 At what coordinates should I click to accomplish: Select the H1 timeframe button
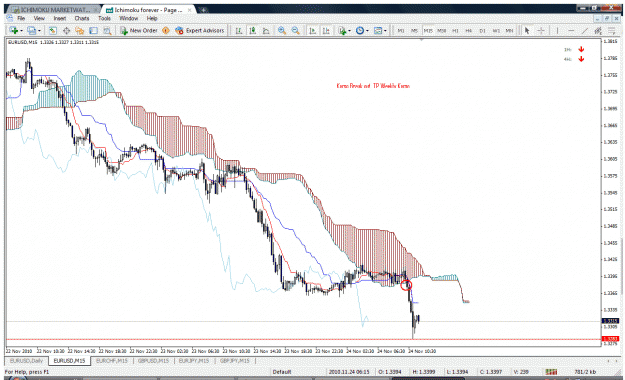click(x=455, y=31)
